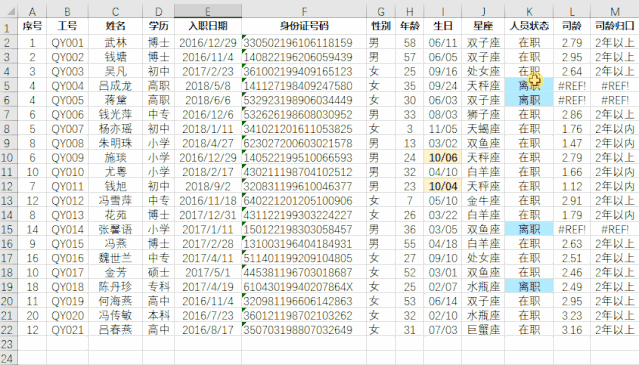Click the 人员状态 header cell
Image resolution: width=639 pixels, height=365 pixels.
click(x=529, y=26)
